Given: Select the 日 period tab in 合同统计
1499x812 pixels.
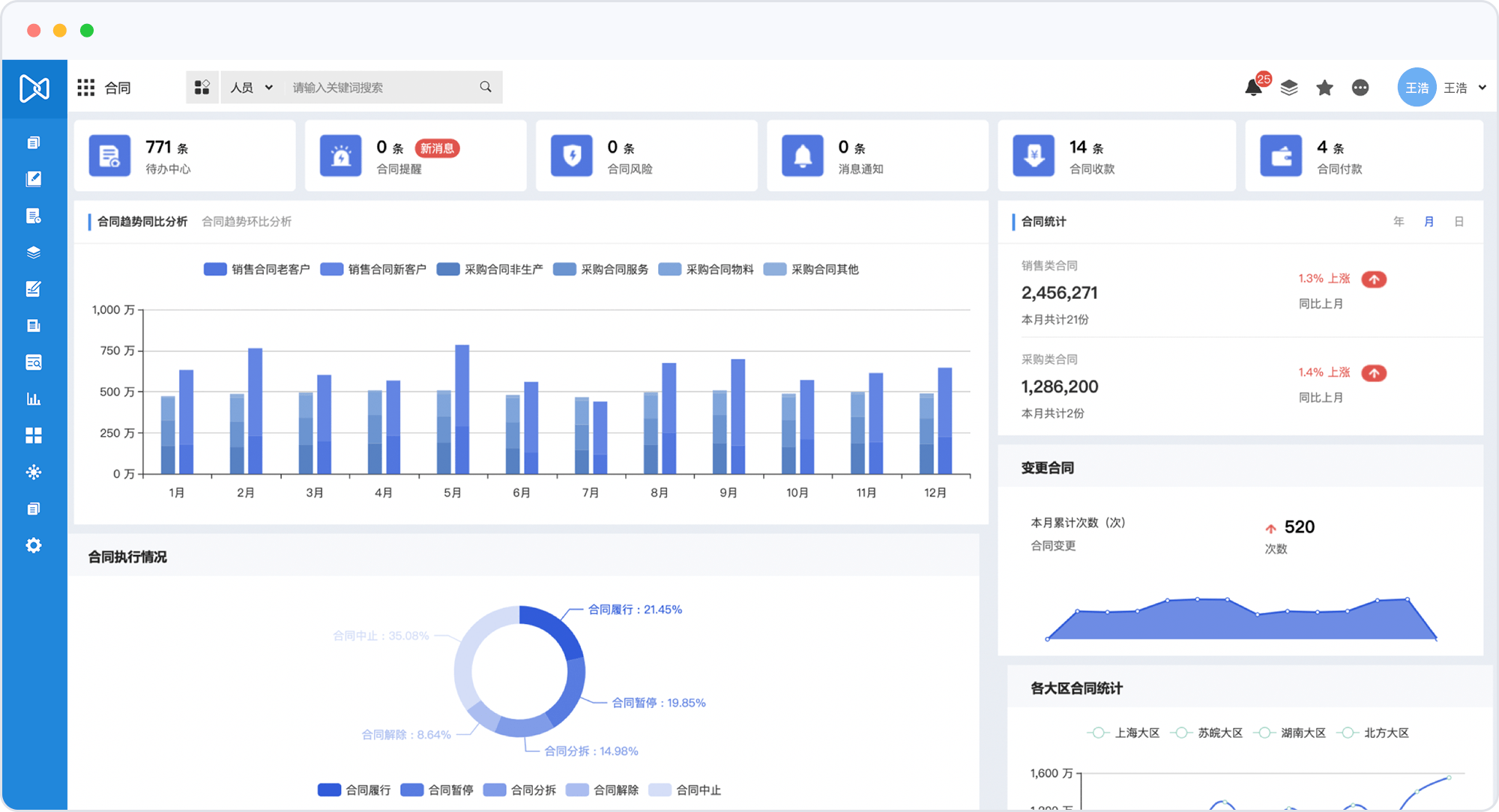Looking at the screenshot, I should point(1459,222).
